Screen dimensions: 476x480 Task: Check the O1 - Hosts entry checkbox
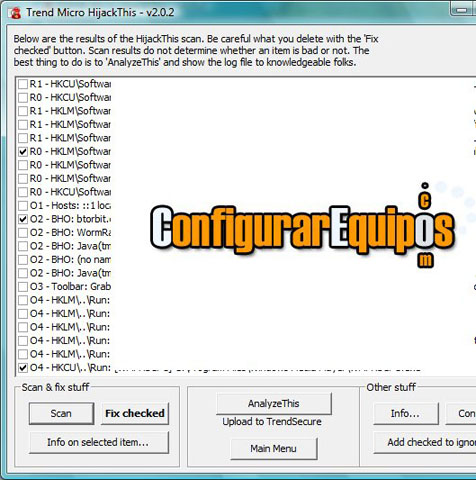pos(23,205)
